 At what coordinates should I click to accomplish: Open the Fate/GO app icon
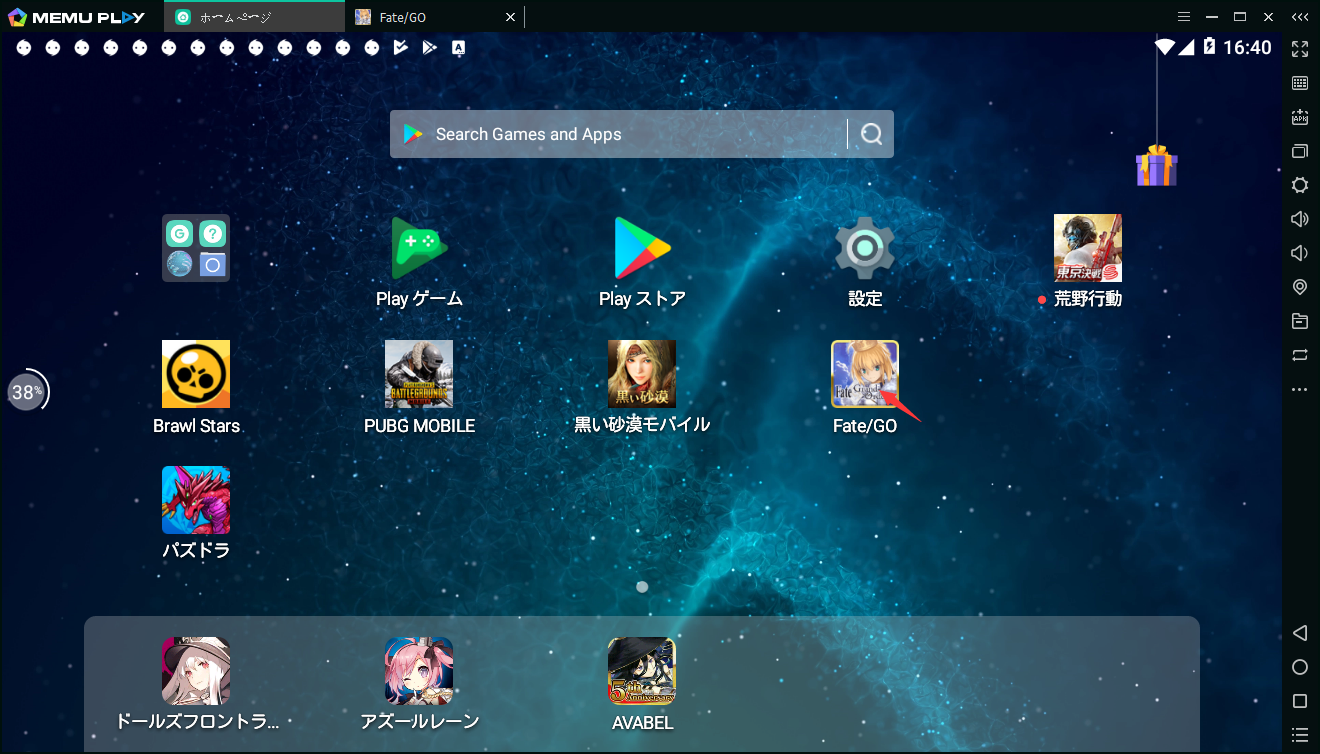point(865,374)
